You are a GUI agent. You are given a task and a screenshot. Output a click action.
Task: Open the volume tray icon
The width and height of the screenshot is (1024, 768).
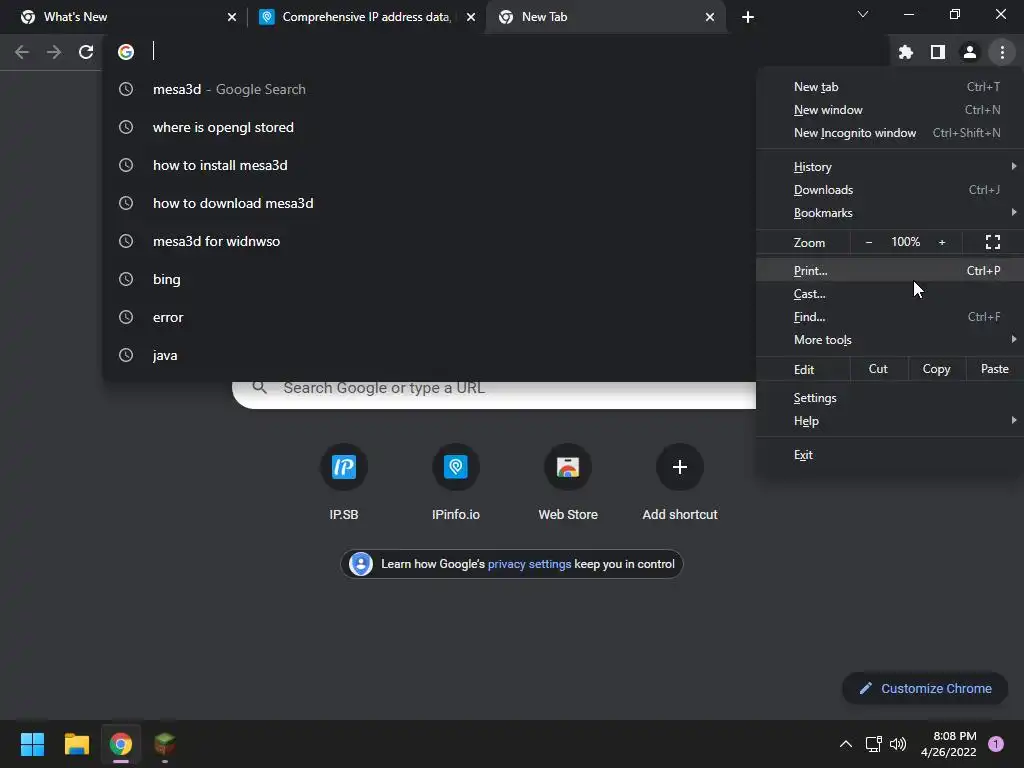click(x=898, y=744)
